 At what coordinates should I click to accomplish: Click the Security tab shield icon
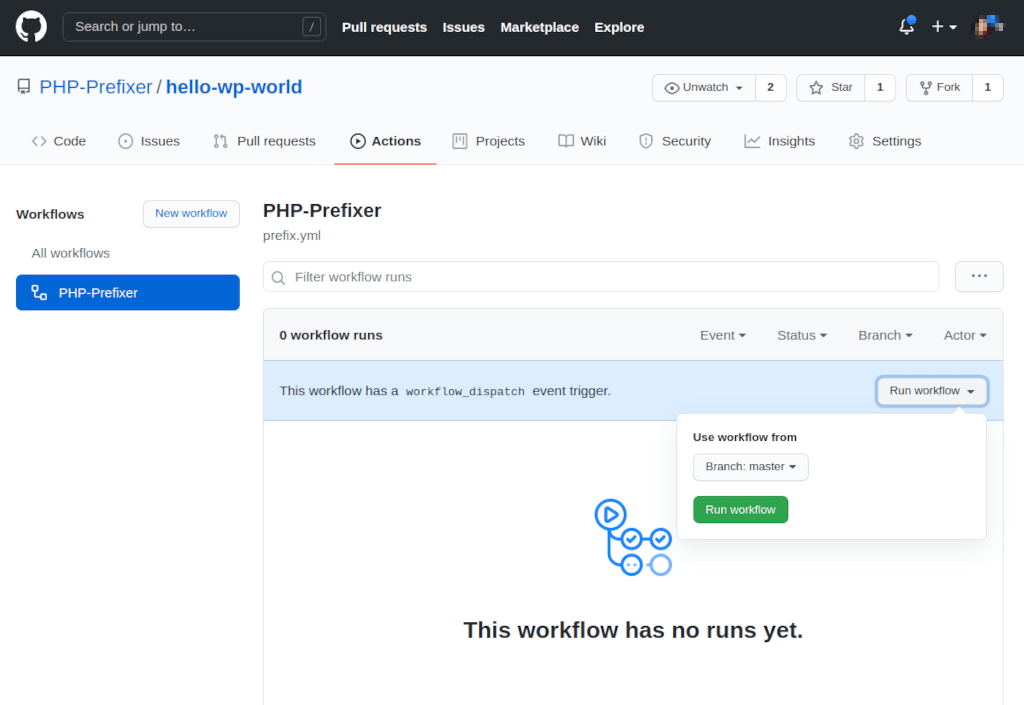pyautogui.click(x=646, y=141)
